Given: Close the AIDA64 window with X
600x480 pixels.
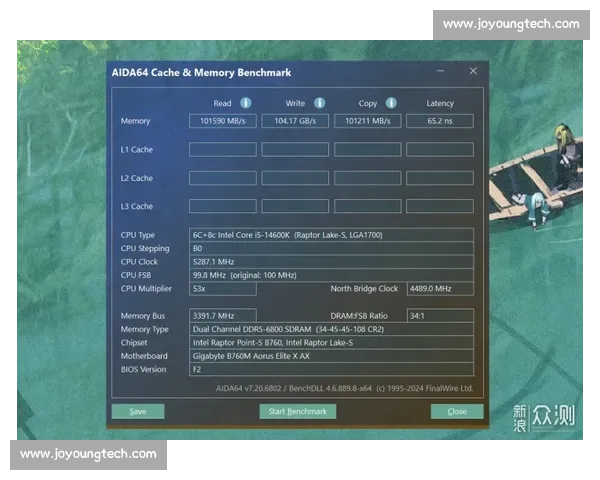Looking at the screenshot, I should 473,71.
